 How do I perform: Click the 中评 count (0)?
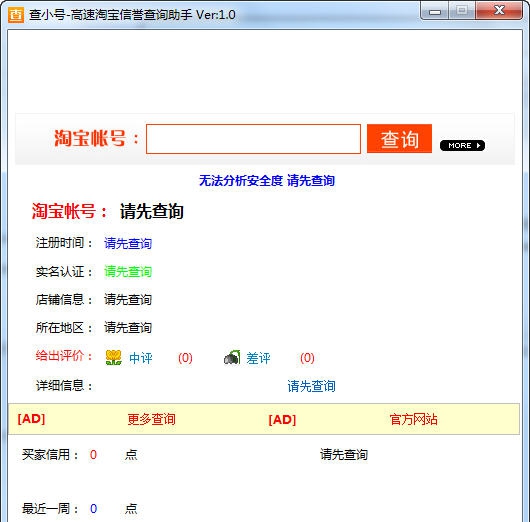185,358
